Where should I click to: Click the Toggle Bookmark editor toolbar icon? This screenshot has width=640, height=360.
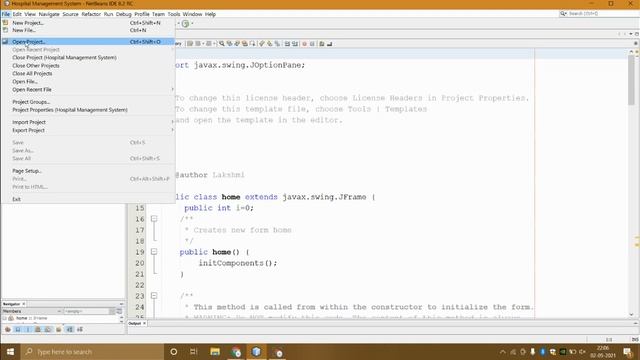277,44
